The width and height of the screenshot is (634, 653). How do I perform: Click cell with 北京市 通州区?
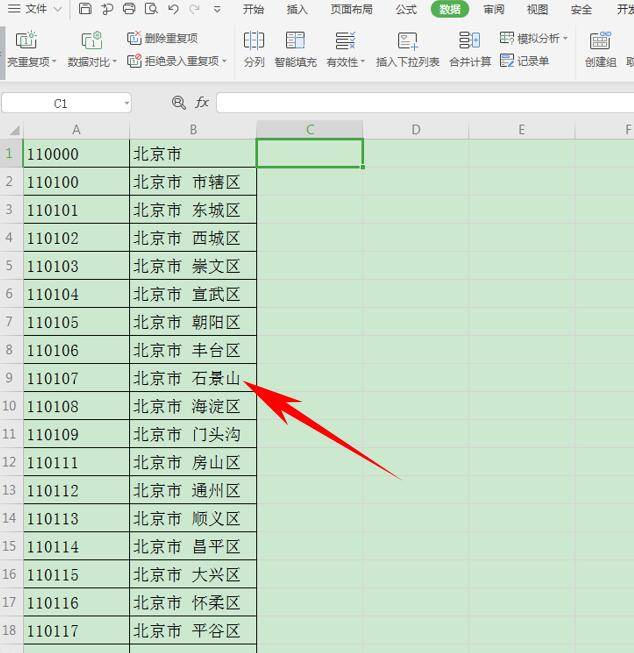[193, 490]
